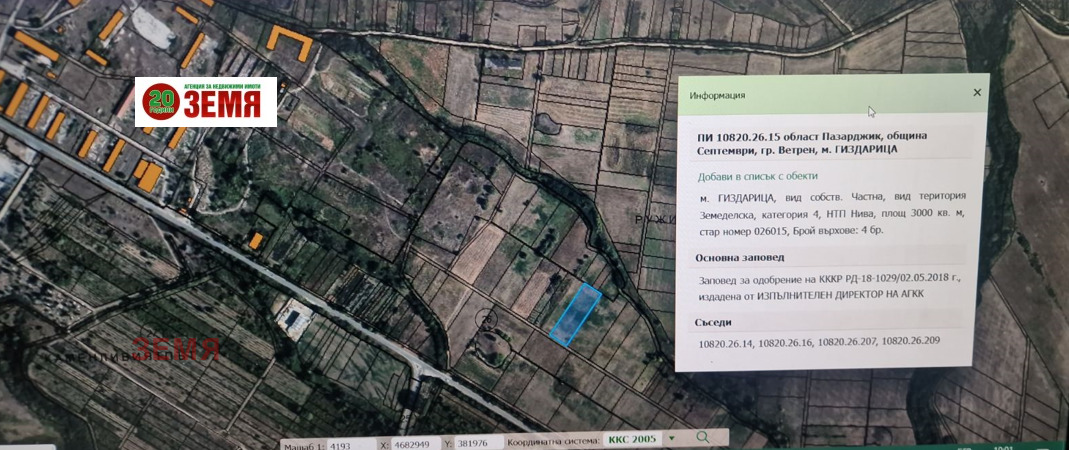The height and width of the screenshot is (450, 1069).
Task: Open neighbor parcel 10820.26.14
Action: 726,343
